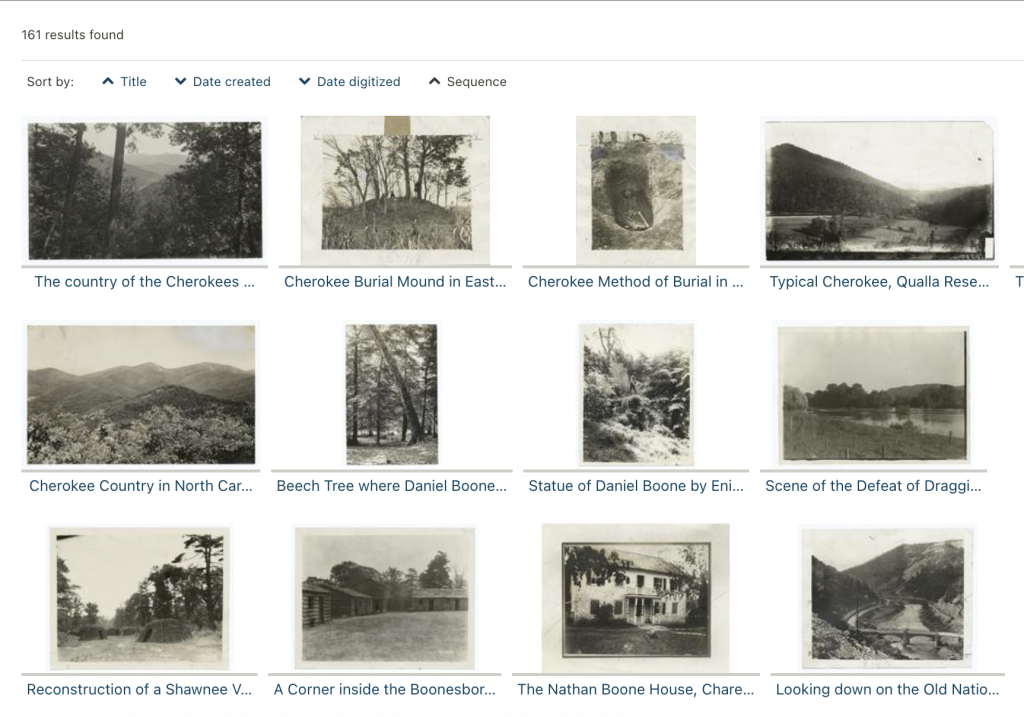Image resolution: width=1024 pixels, height=717 pixels.
Task: Open 'The country of the Cherokees' thumbnail
Action: pos(145,190)
